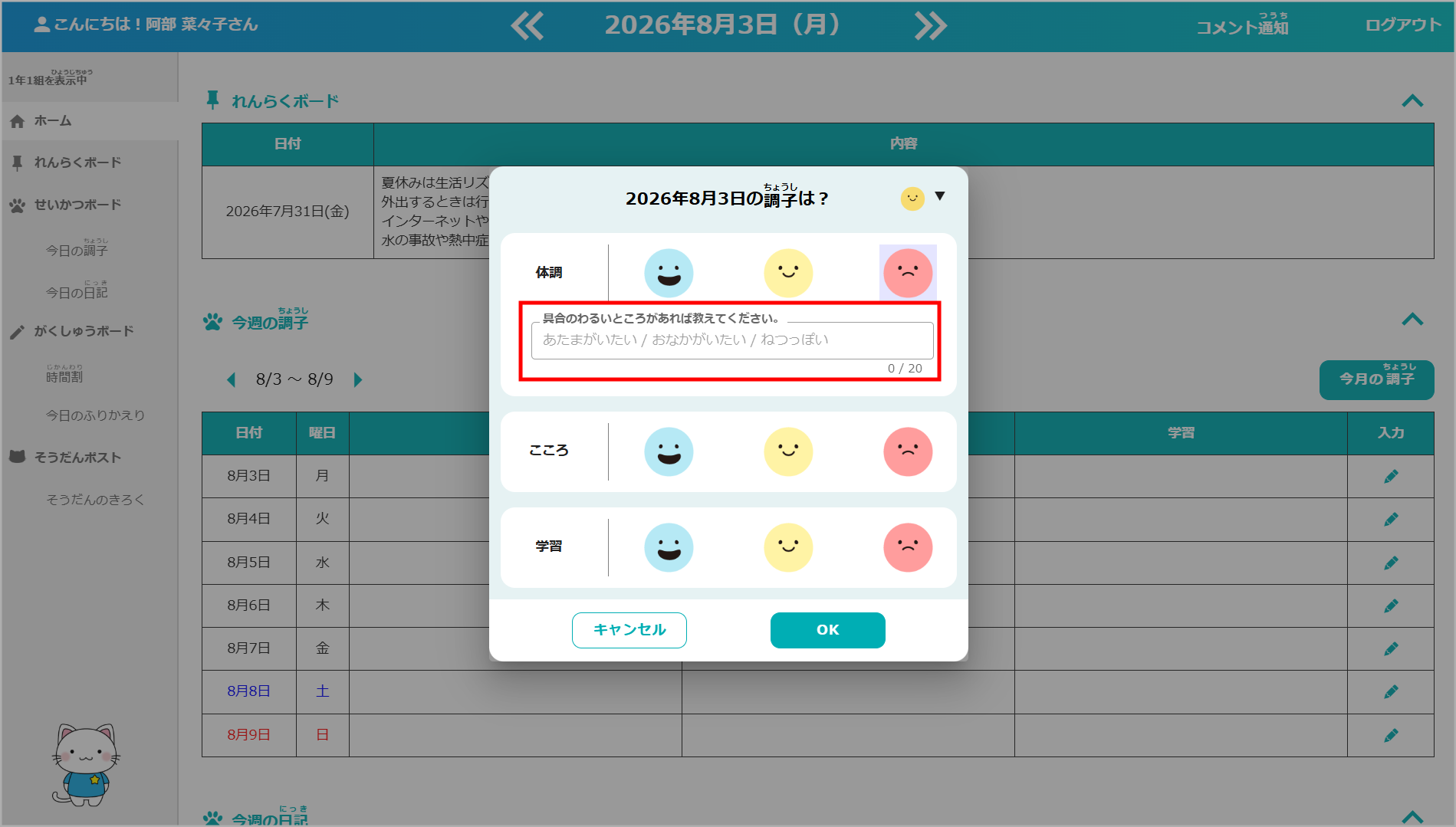The height and width of the screenshot is (827, 1456).
Task: Open dropdown arrow beside dialog title face
Action: pos(940,196)
